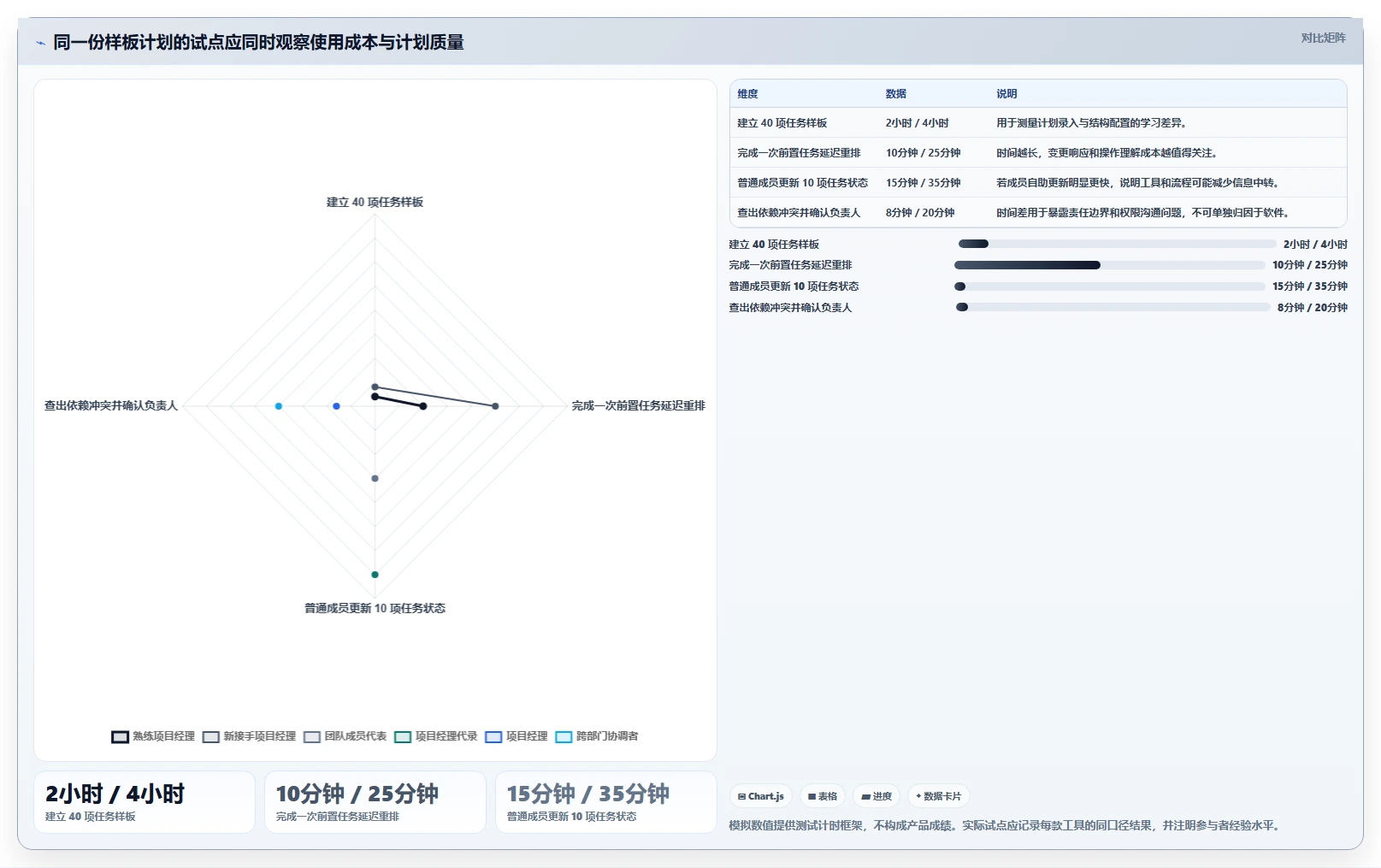Click the bar value label 2小时 / 4小时
This screenshot has height=868, width=1381.
click(x=1315, y=245)
